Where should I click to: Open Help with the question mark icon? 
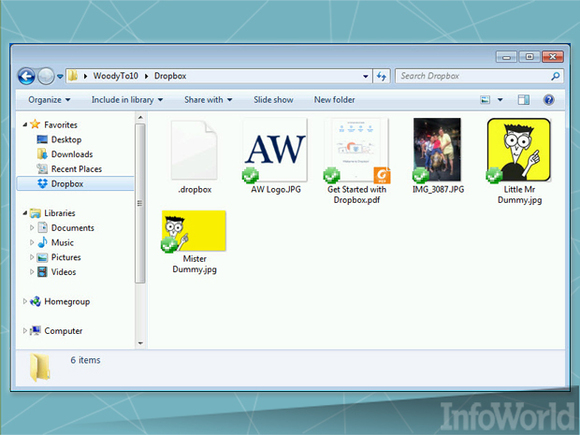coord(549,100)
